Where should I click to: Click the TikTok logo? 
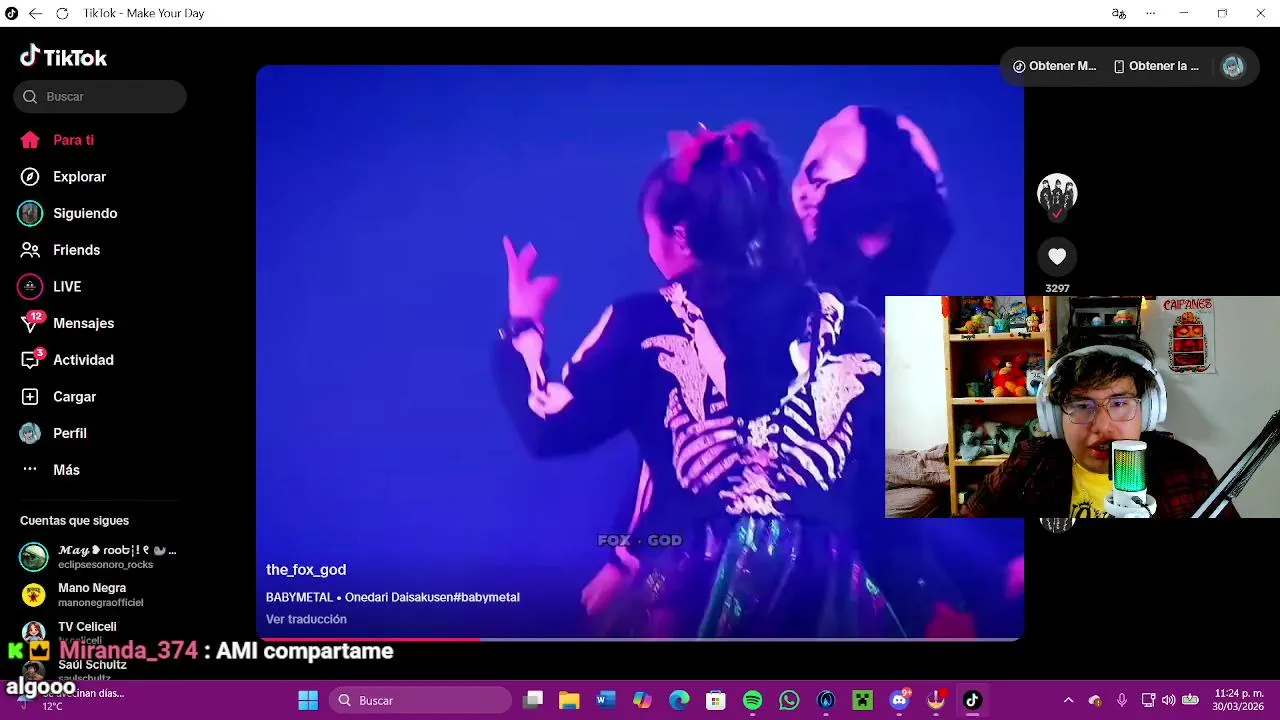[x=63, y=57]
